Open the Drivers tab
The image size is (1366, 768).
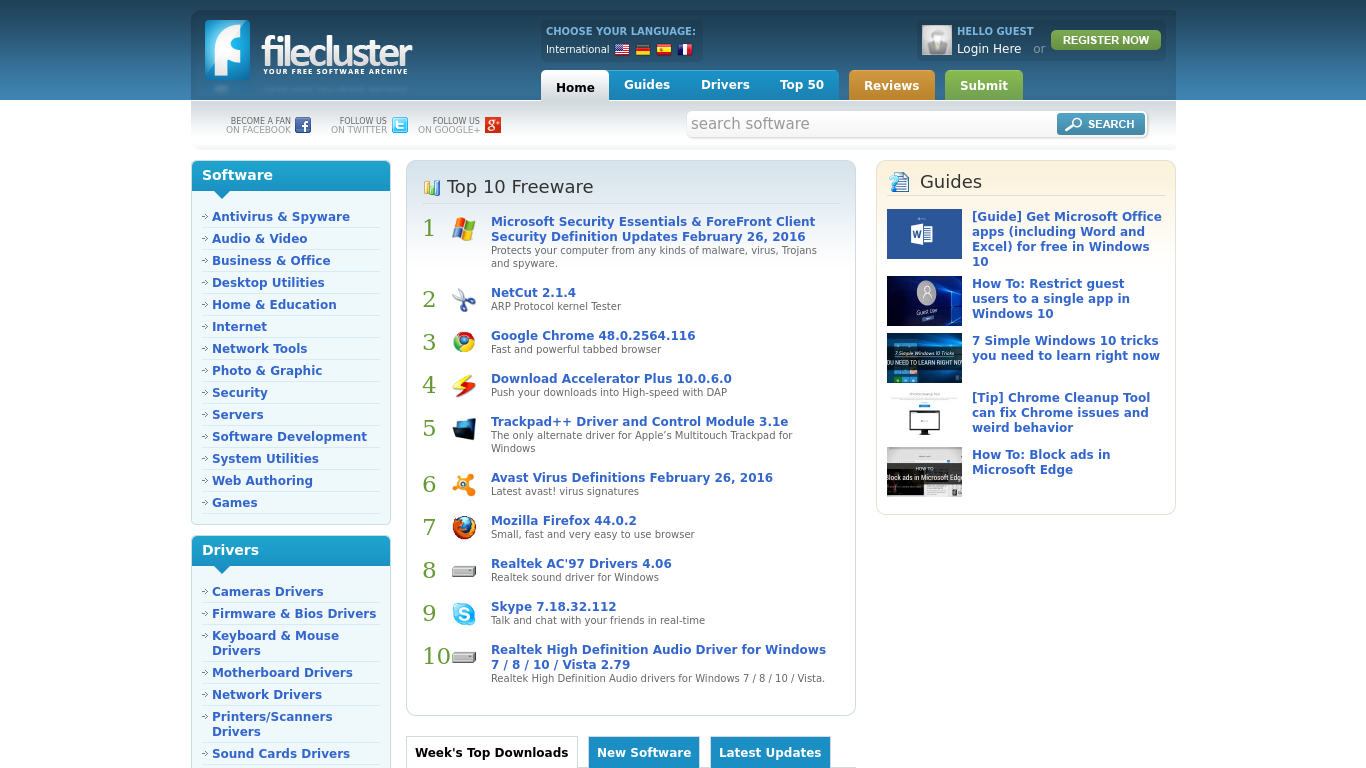(x=725, y=85)
